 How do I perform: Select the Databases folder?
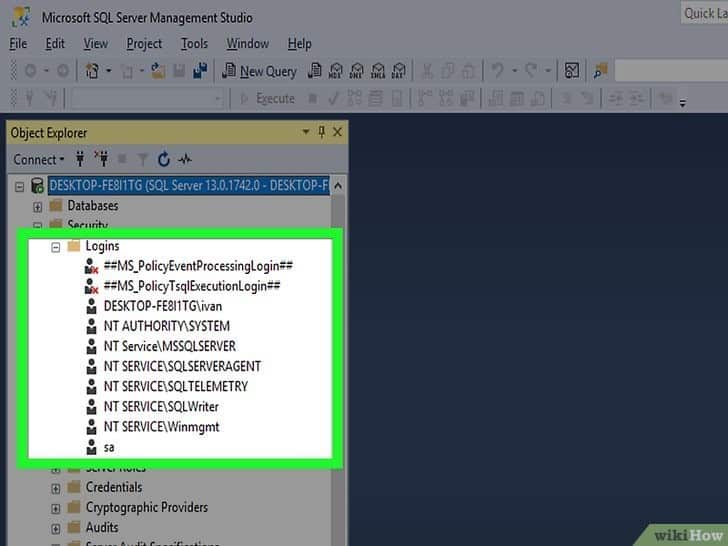coord(92,206)
